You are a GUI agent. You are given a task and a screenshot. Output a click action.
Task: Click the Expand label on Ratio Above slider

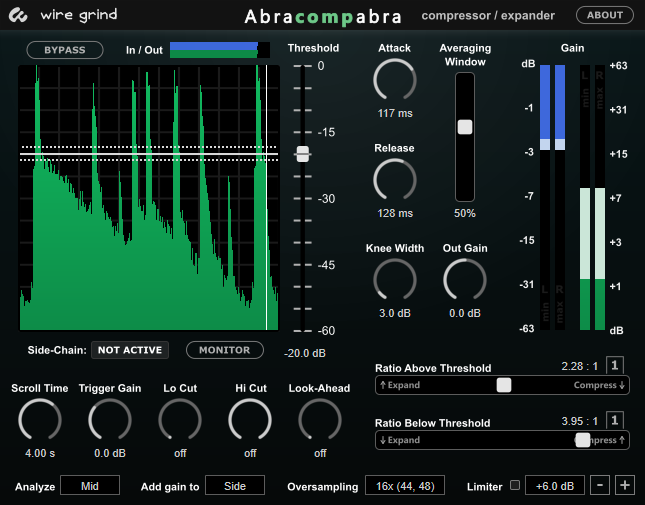click(x=400, y=385)
